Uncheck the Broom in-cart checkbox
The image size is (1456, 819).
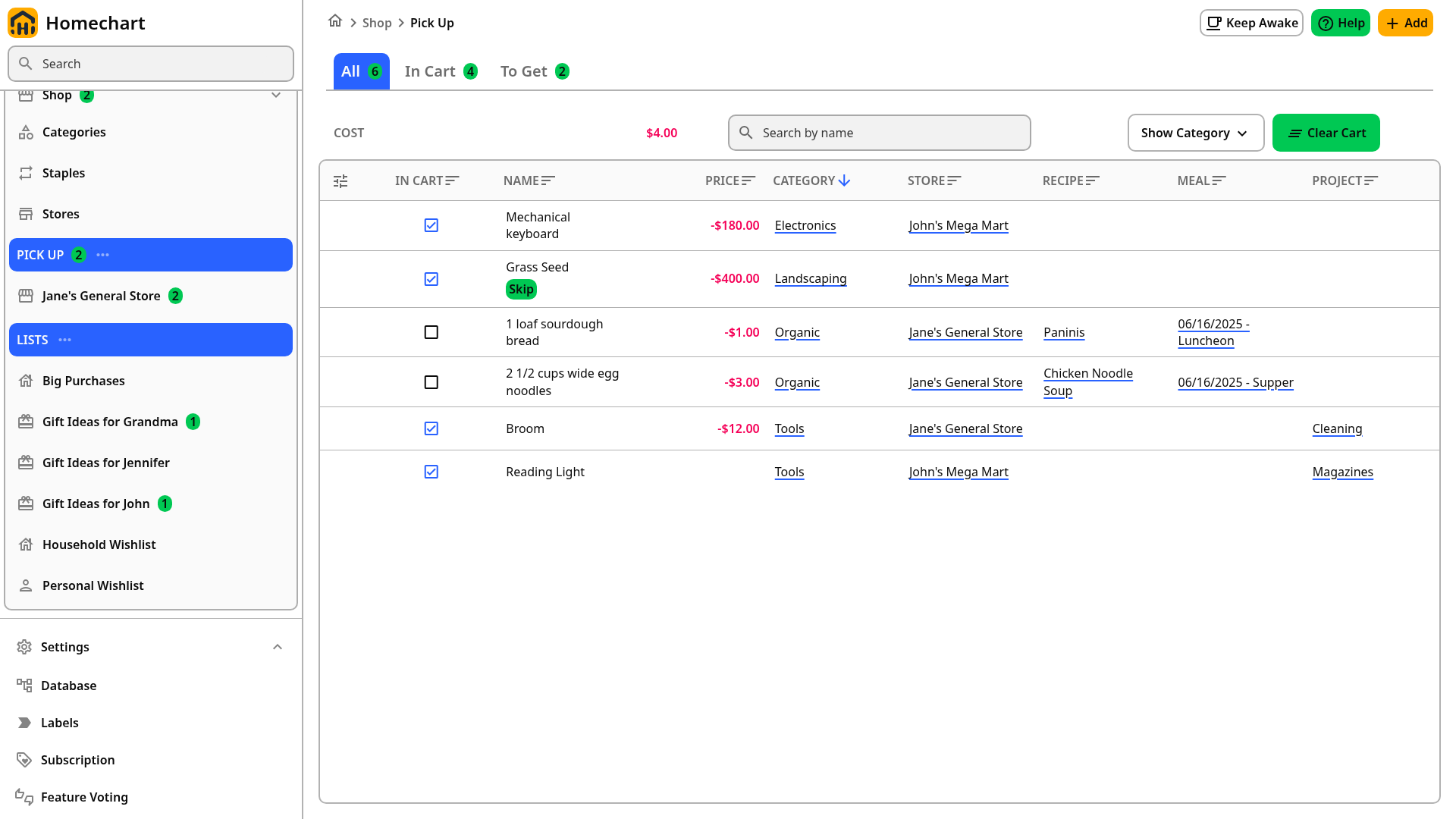(x=431, y=428)
